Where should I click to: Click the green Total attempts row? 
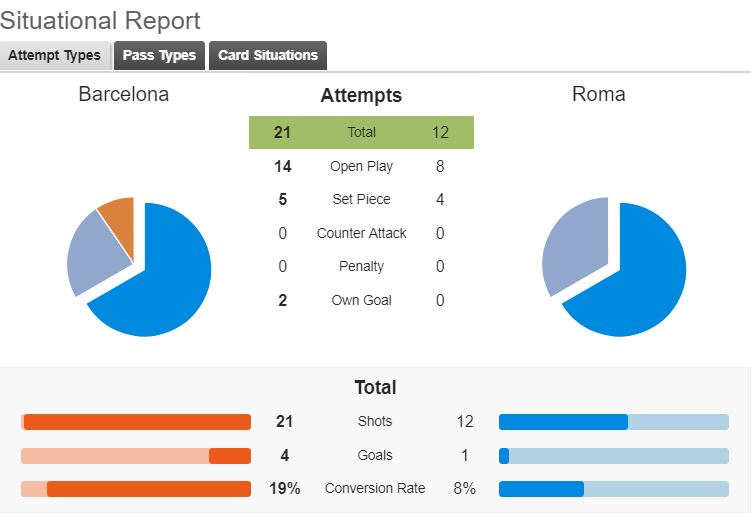pos(361,132)
